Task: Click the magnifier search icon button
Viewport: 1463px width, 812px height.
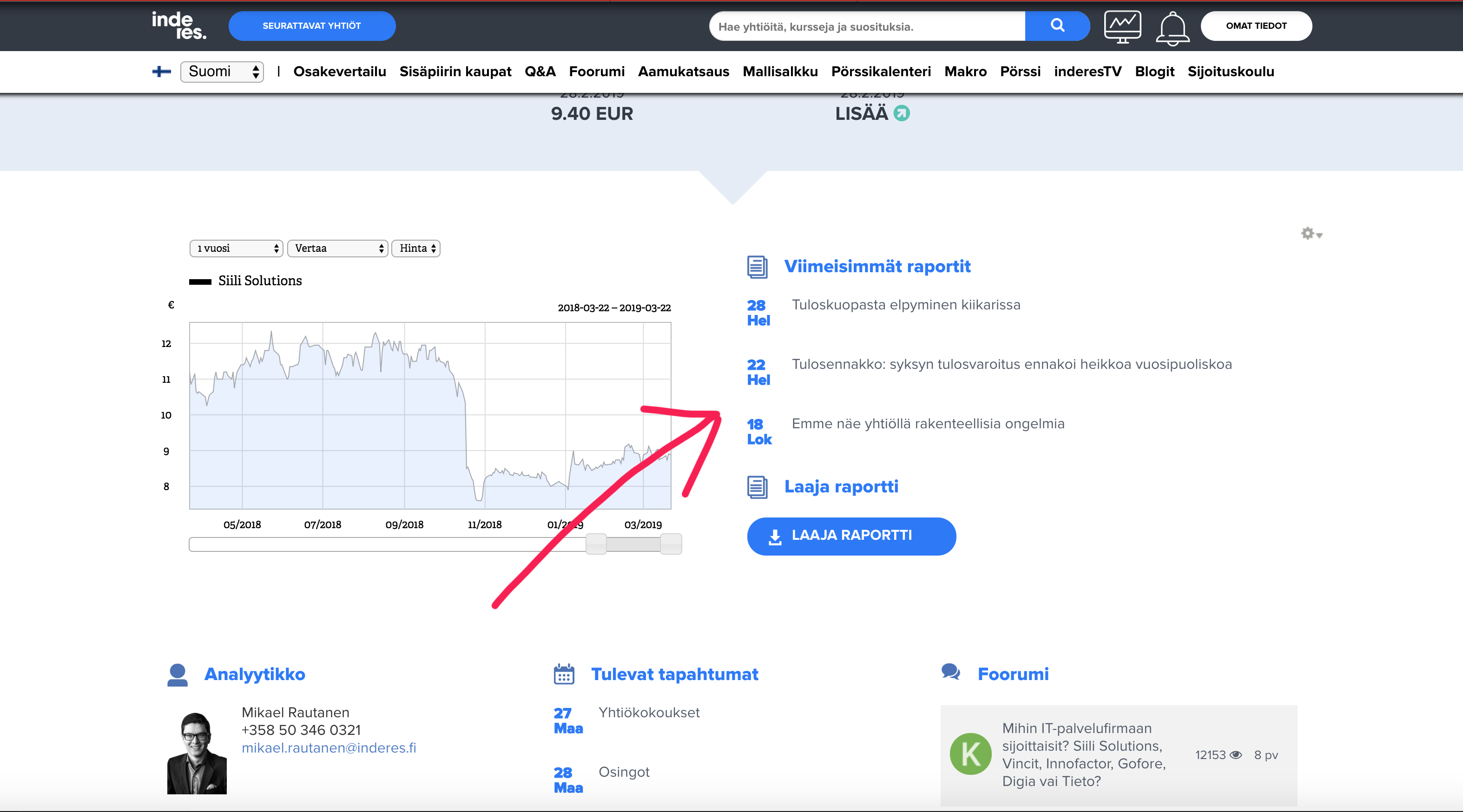Action: click(x=1057, y=26)
